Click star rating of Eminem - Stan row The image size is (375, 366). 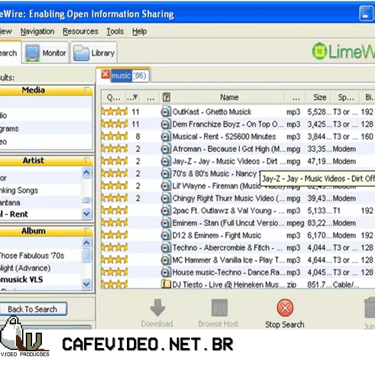click(114, 222)
